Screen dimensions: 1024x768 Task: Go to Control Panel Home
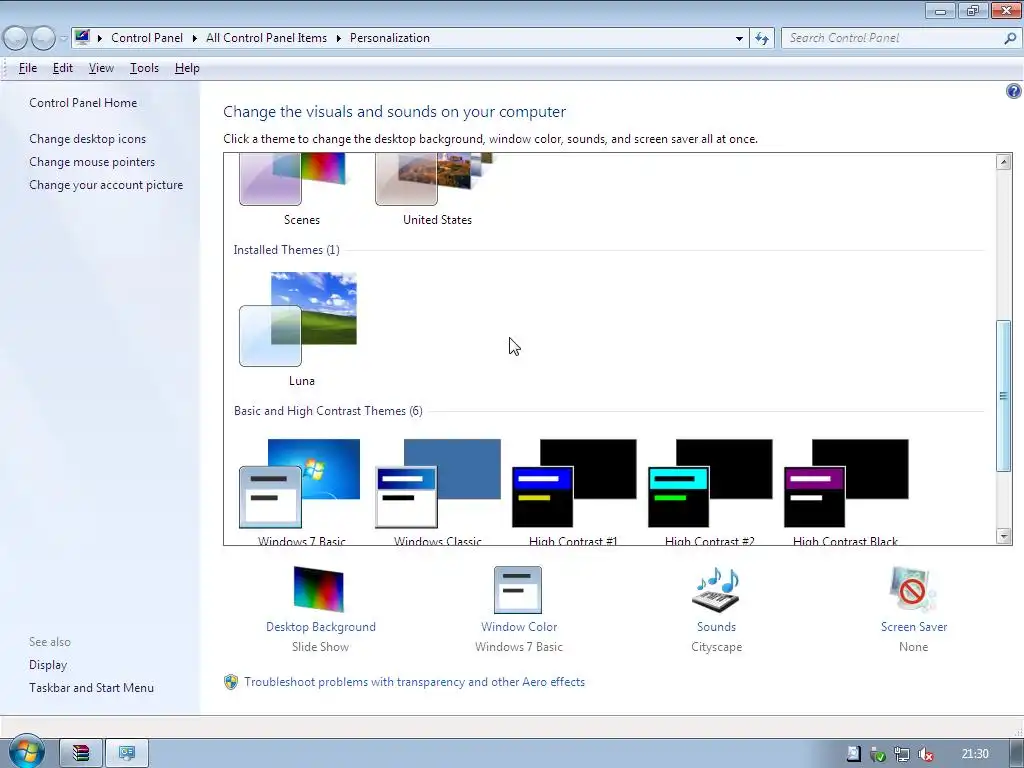click(83, 103)
